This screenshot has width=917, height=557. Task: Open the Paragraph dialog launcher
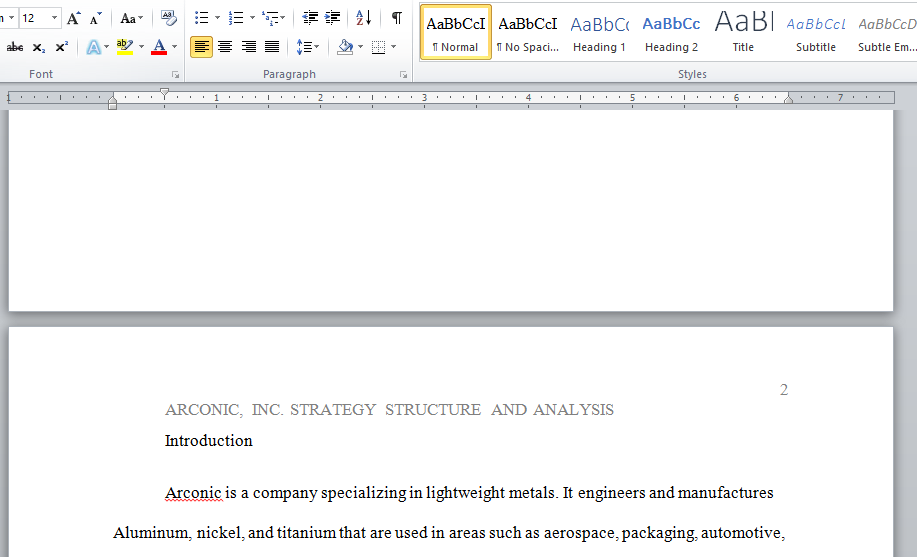point(404,75)
